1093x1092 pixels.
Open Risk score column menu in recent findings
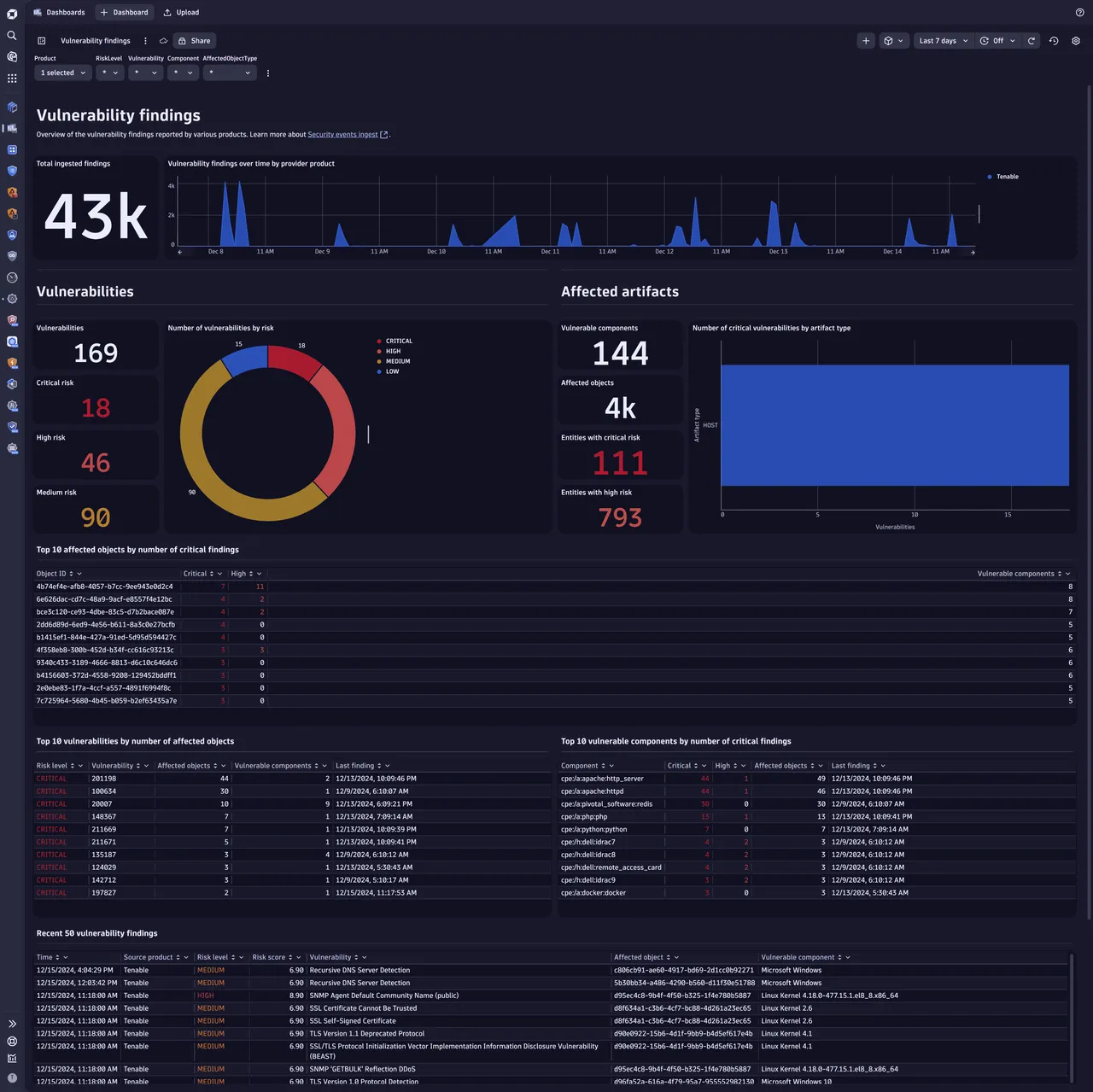coord(300,958)
